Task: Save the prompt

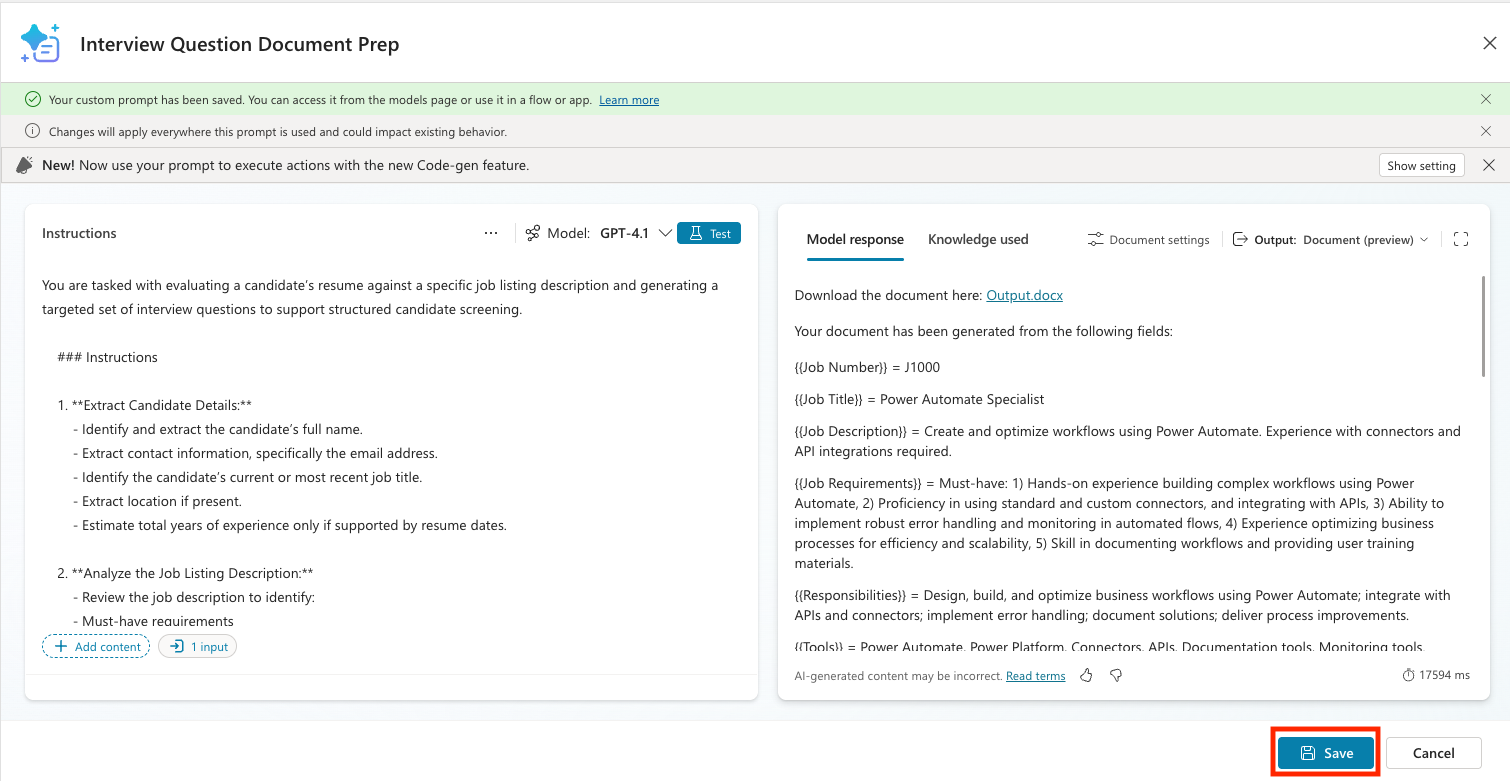Action: click(x=1326, y=753)
